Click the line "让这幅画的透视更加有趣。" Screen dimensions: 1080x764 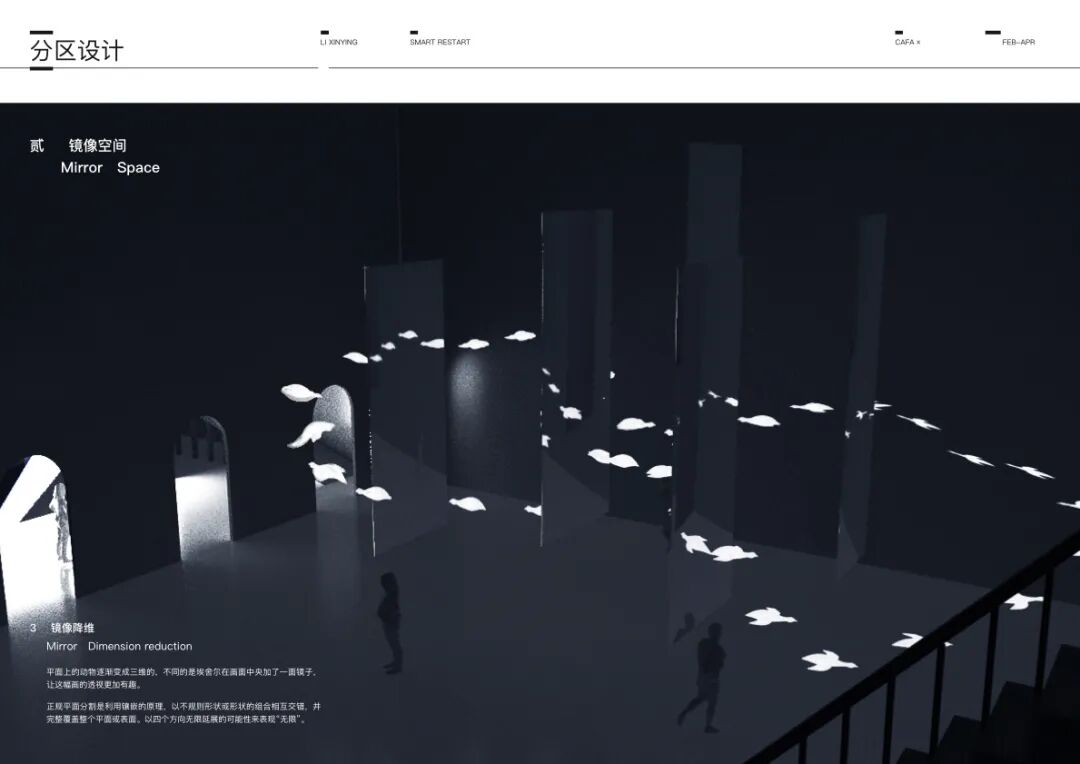pyautogui.click(x=94, y=685)
